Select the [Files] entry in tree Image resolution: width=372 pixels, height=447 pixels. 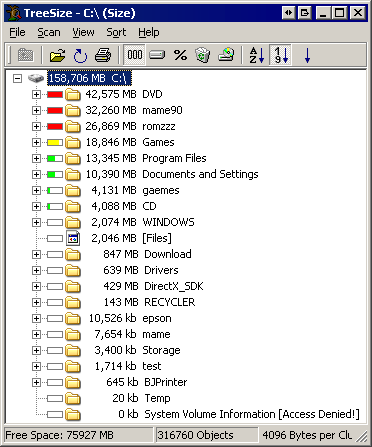pos(157,238)
